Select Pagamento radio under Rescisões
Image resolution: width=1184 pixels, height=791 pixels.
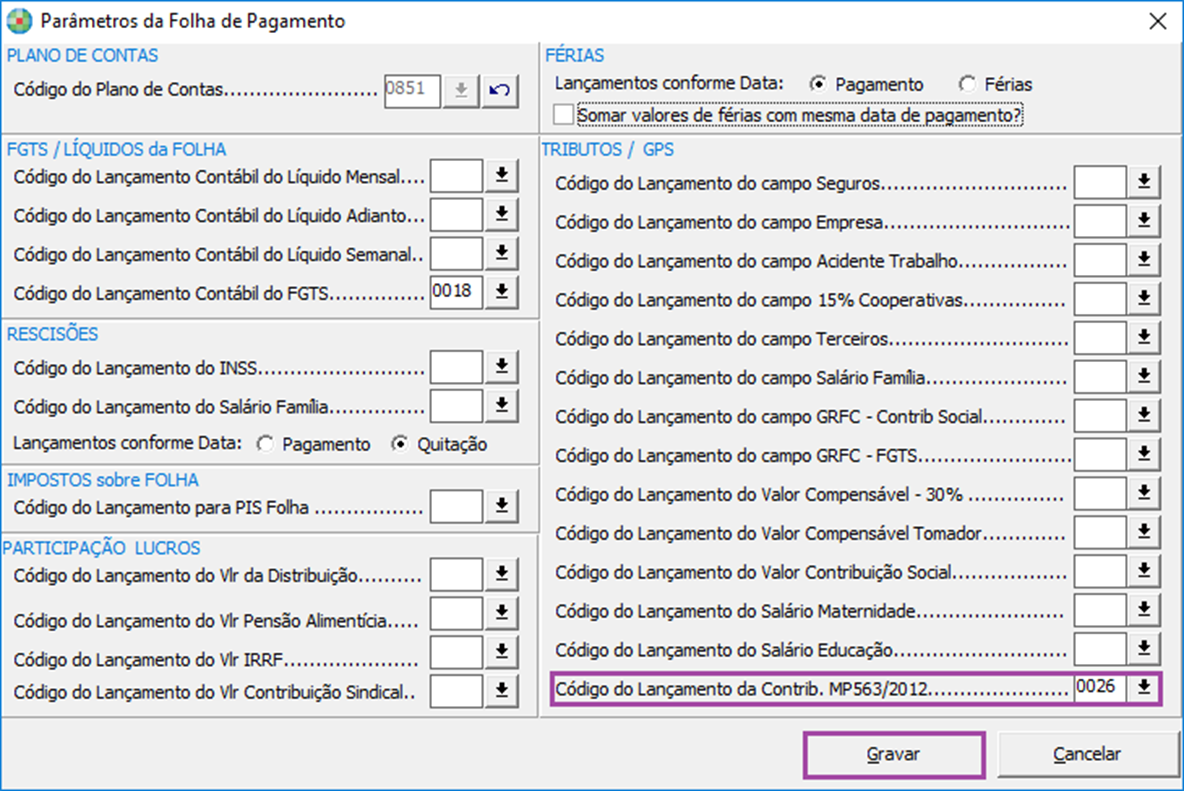(x=264, y=444)
